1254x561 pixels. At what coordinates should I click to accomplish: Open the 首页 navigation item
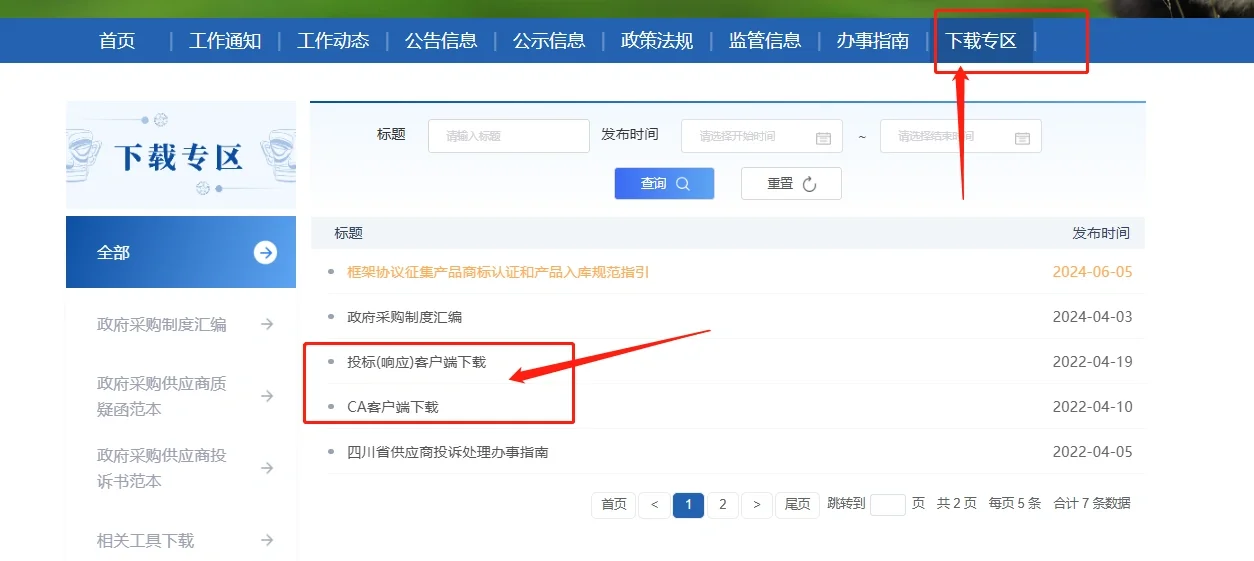point(117,41)
